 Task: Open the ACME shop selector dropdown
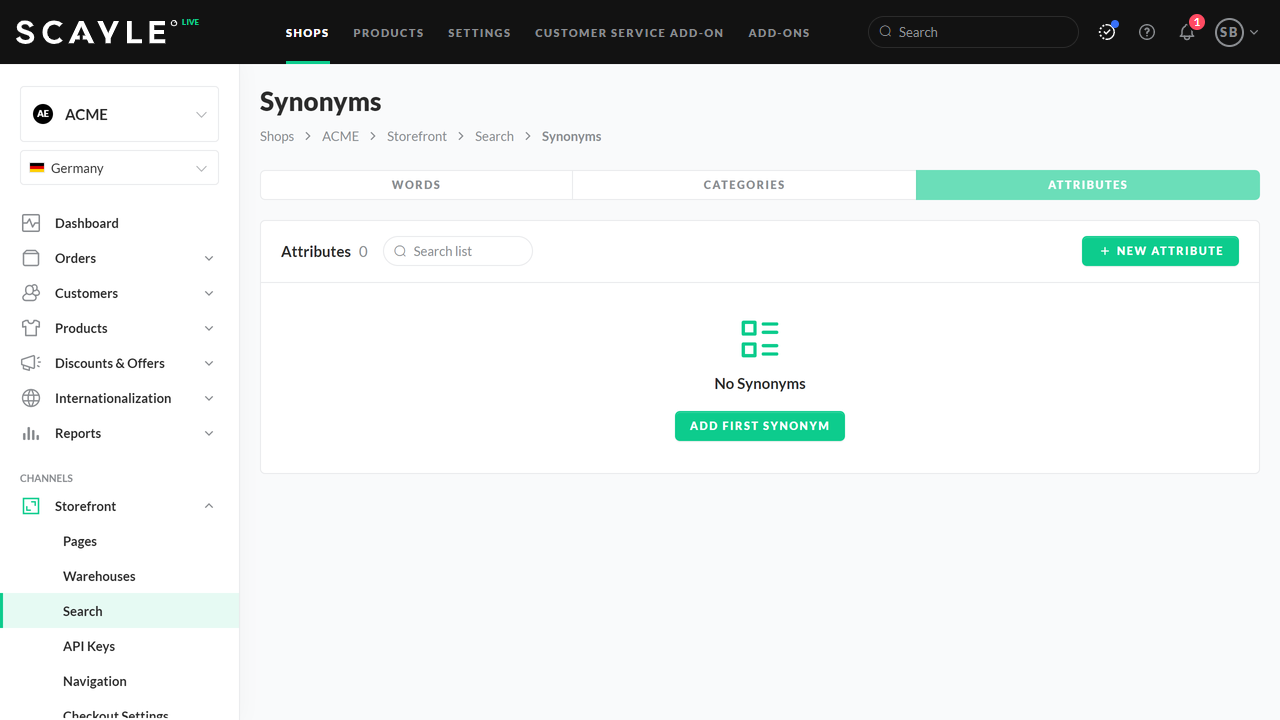click(x=119, y=114)
